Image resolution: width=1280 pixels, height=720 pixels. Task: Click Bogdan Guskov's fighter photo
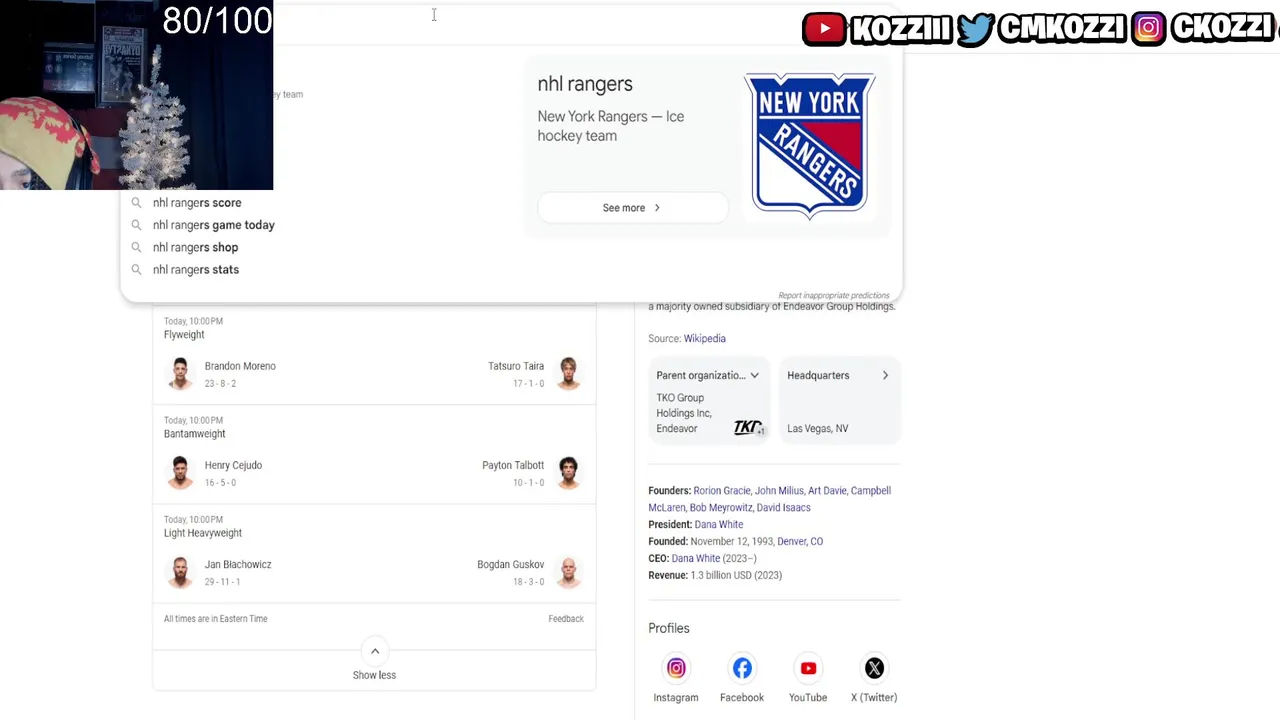(568, 572)
